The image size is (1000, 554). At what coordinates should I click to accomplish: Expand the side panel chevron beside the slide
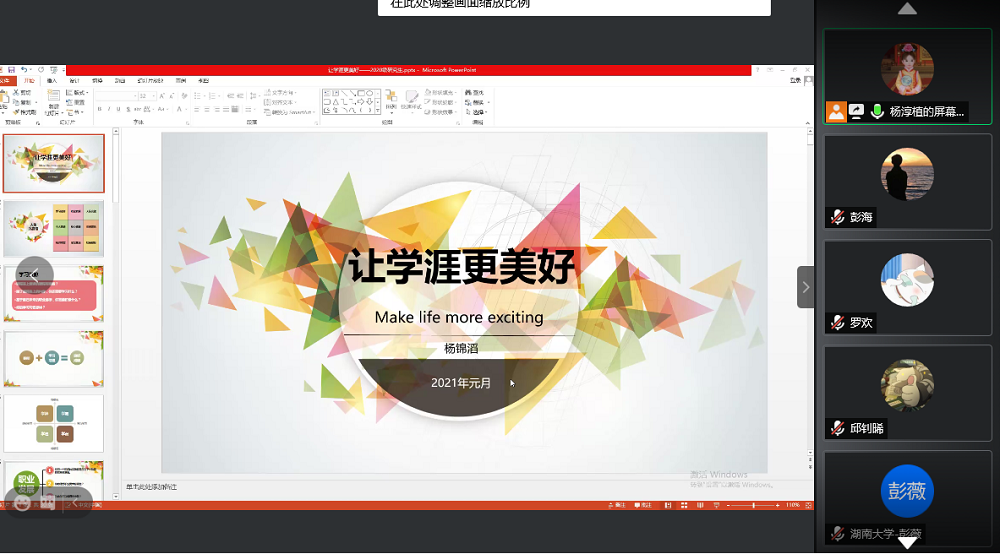(805, 287)
